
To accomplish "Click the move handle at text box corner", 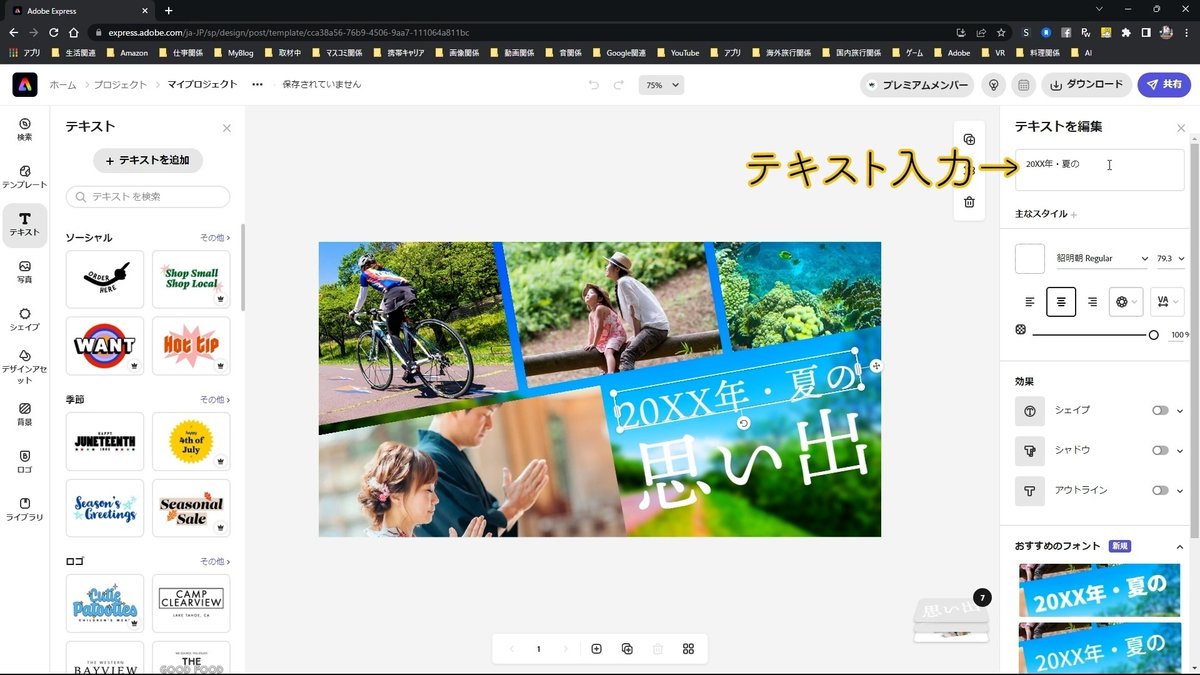I will pos(876,366).
